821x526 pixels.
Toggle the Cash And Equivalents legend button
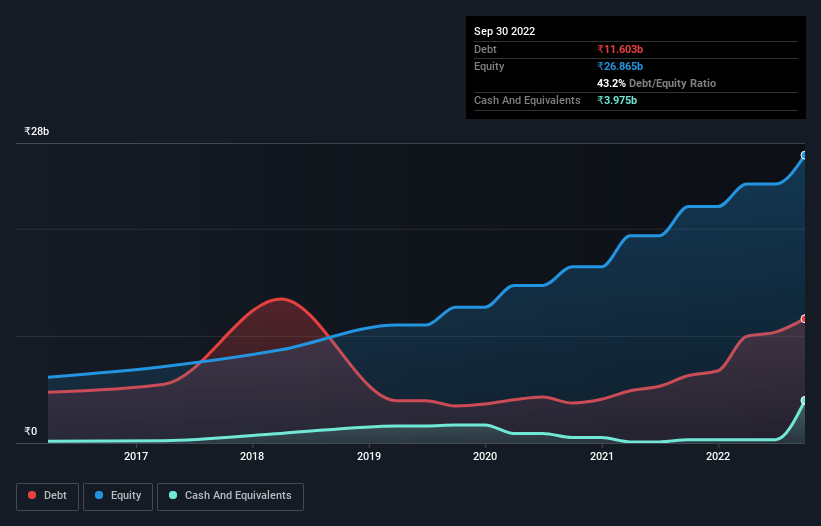(230, 496)
